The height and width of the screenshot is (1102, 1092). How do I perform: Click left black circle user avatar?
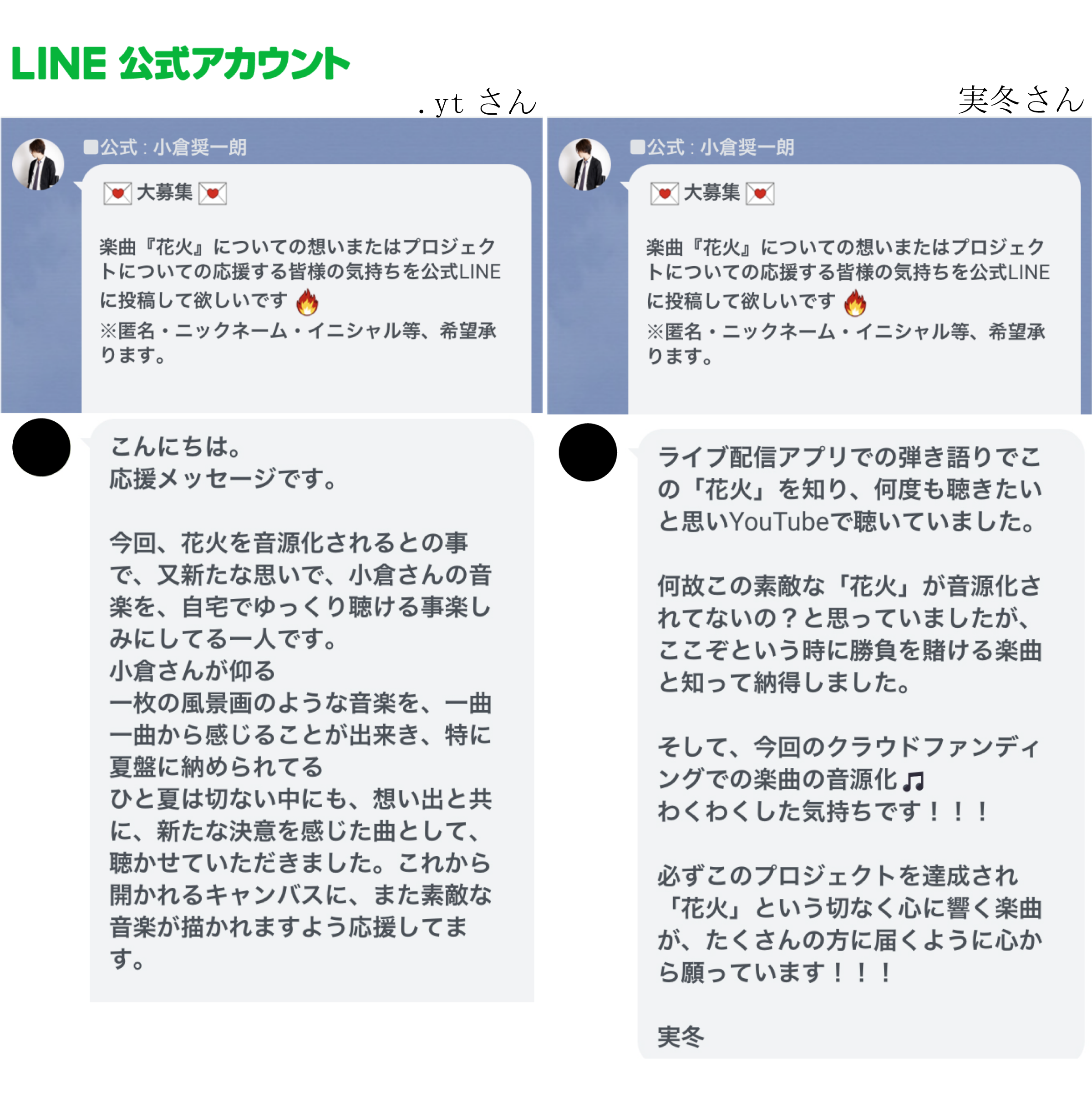tap(41, 448)
